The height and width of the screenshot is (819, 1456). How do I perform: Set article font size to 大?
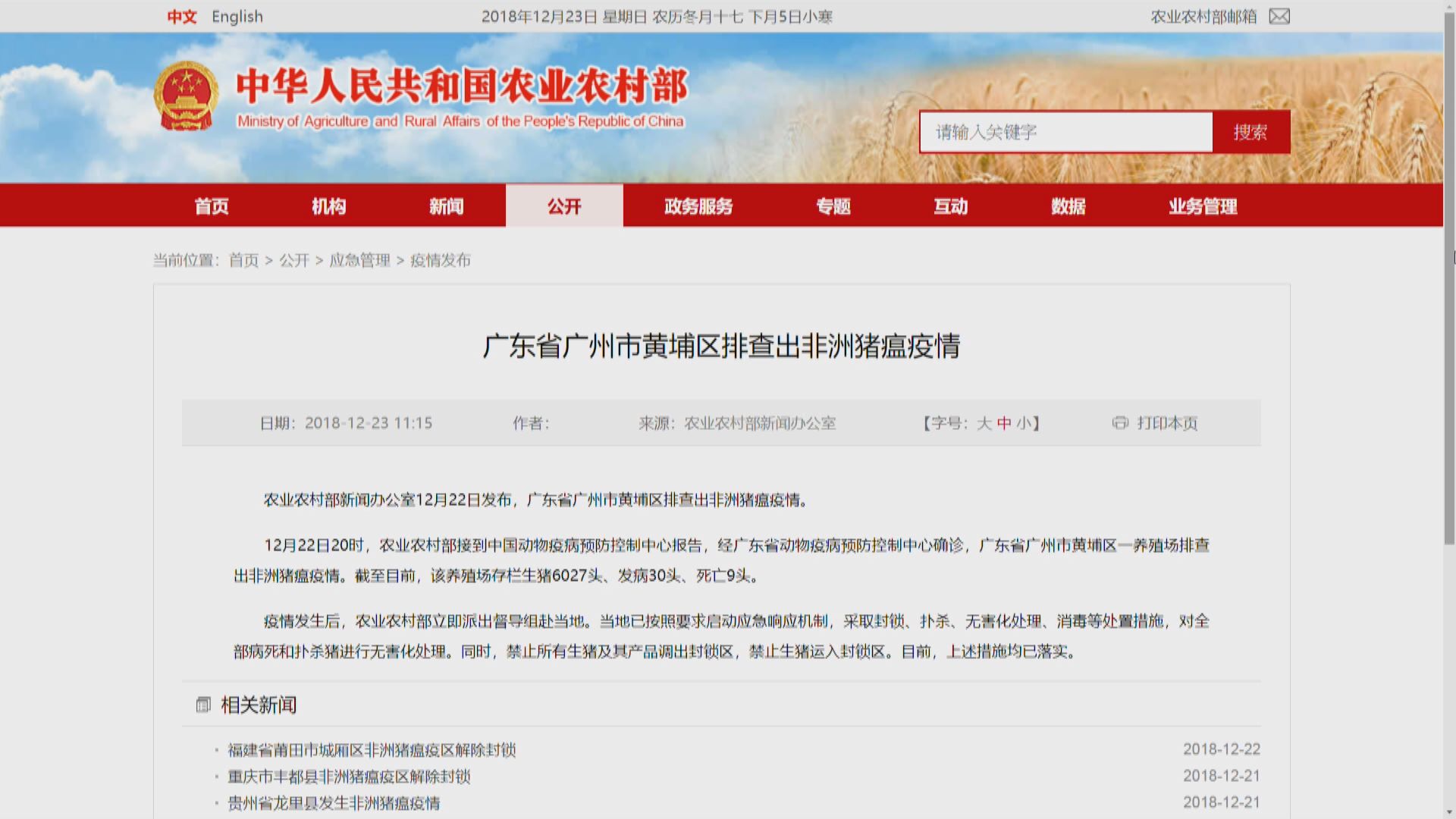986,423
